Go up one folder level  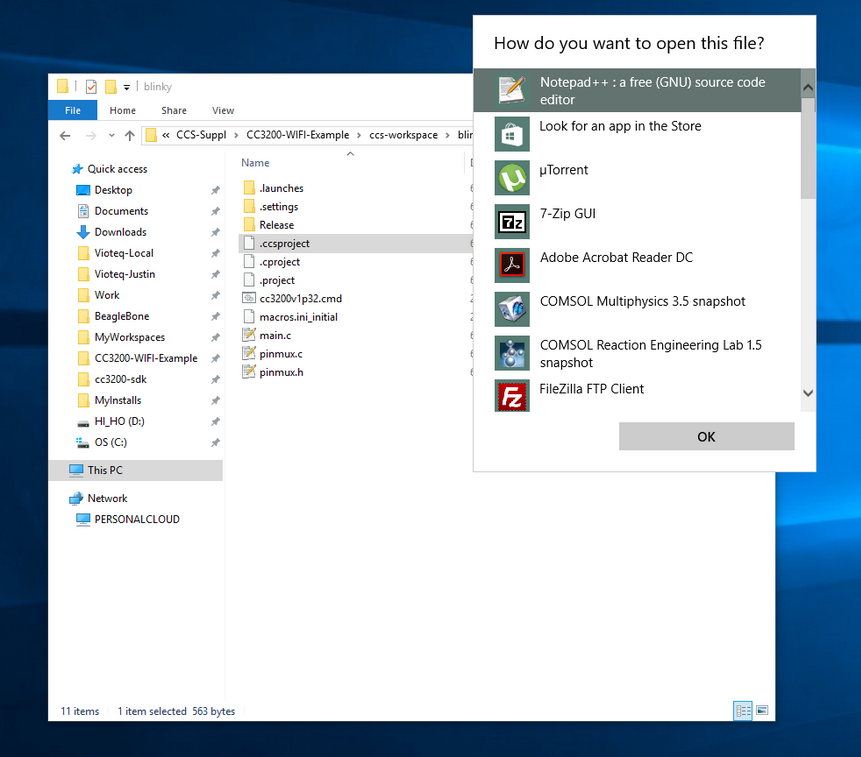tap(130, 135)
